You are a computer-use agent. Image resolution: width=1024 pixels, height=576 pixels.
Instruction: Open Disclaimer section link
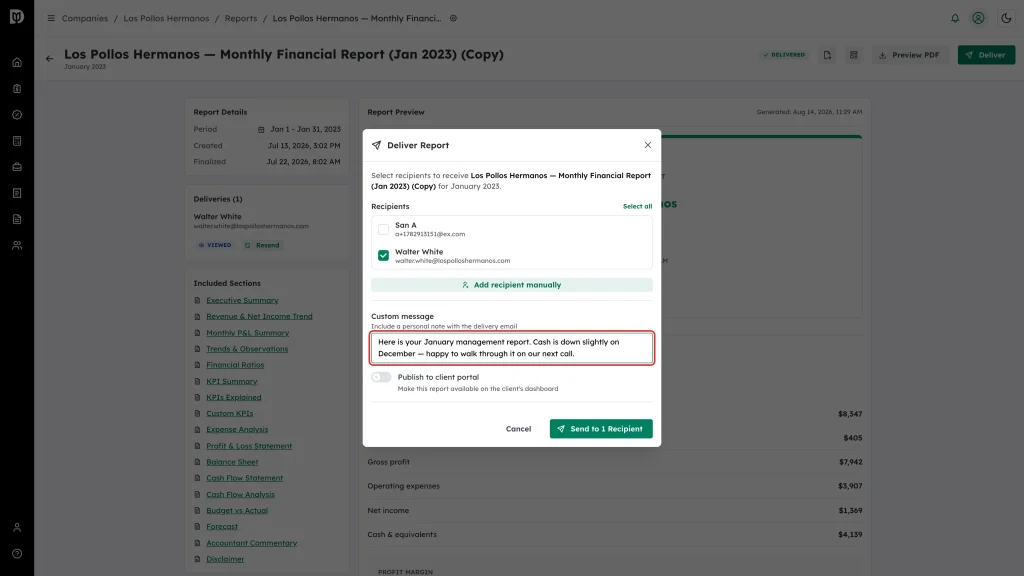(225, 559)
